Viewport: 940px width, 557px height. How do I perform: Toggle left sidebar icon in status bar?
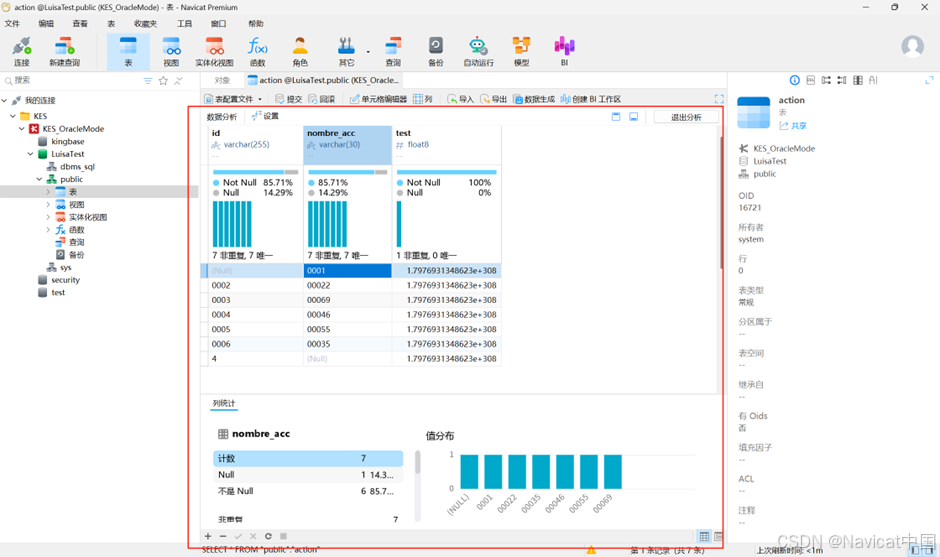coord(915,550)
